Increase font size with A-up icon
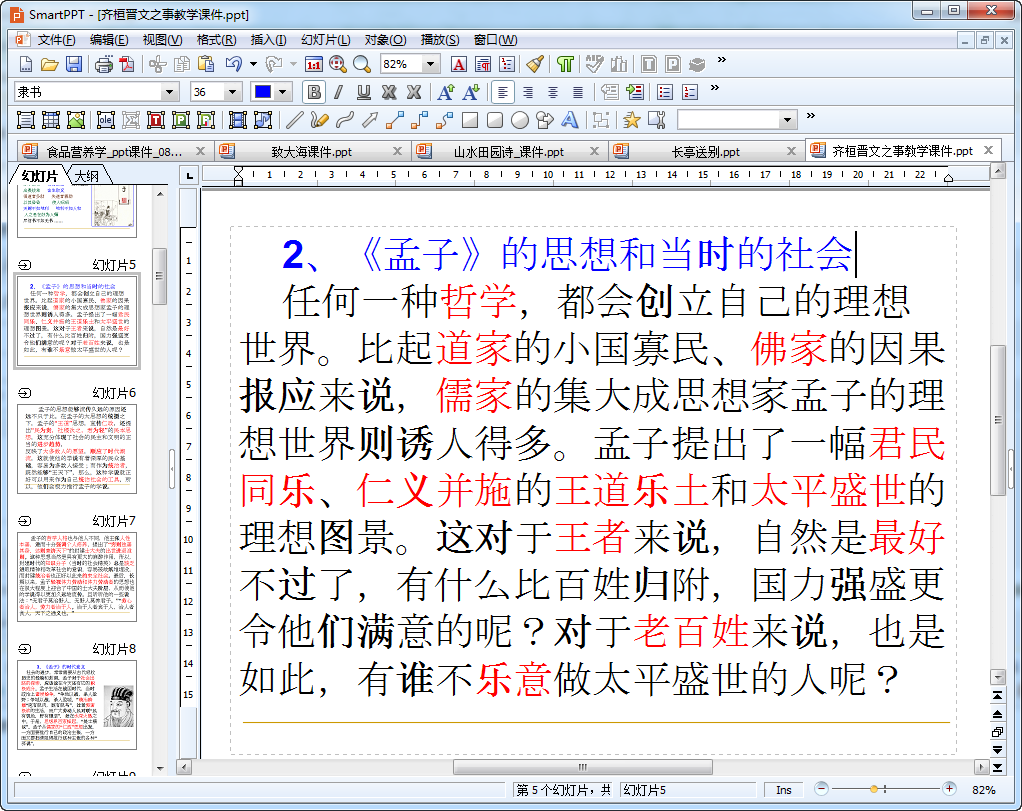The width and height of the screenshot is (1022, 811). [x=446, y=92]
